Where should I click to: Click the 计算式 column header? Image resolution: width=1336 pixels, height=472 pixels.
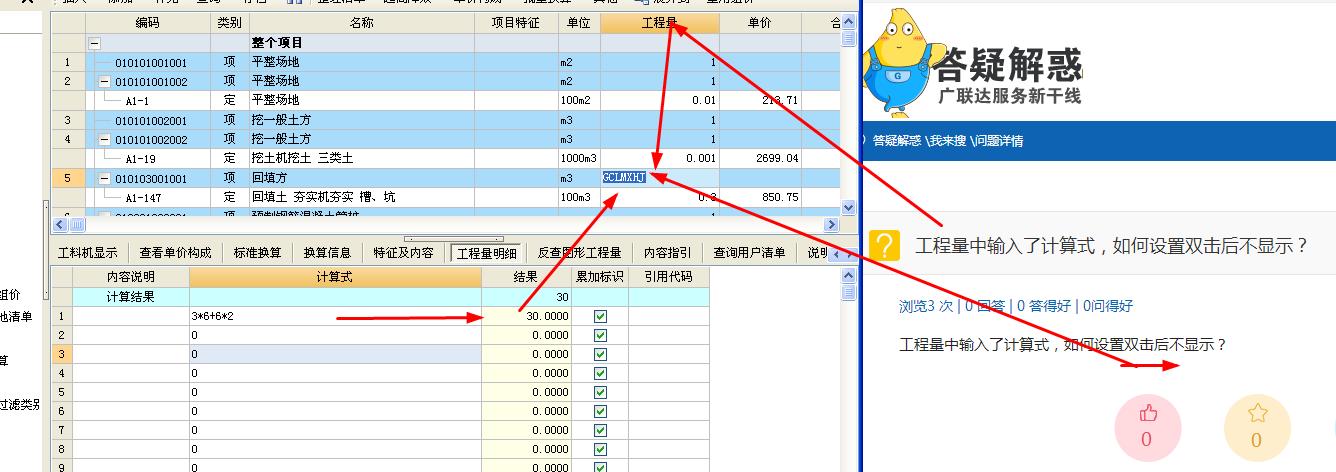(335, 277)
